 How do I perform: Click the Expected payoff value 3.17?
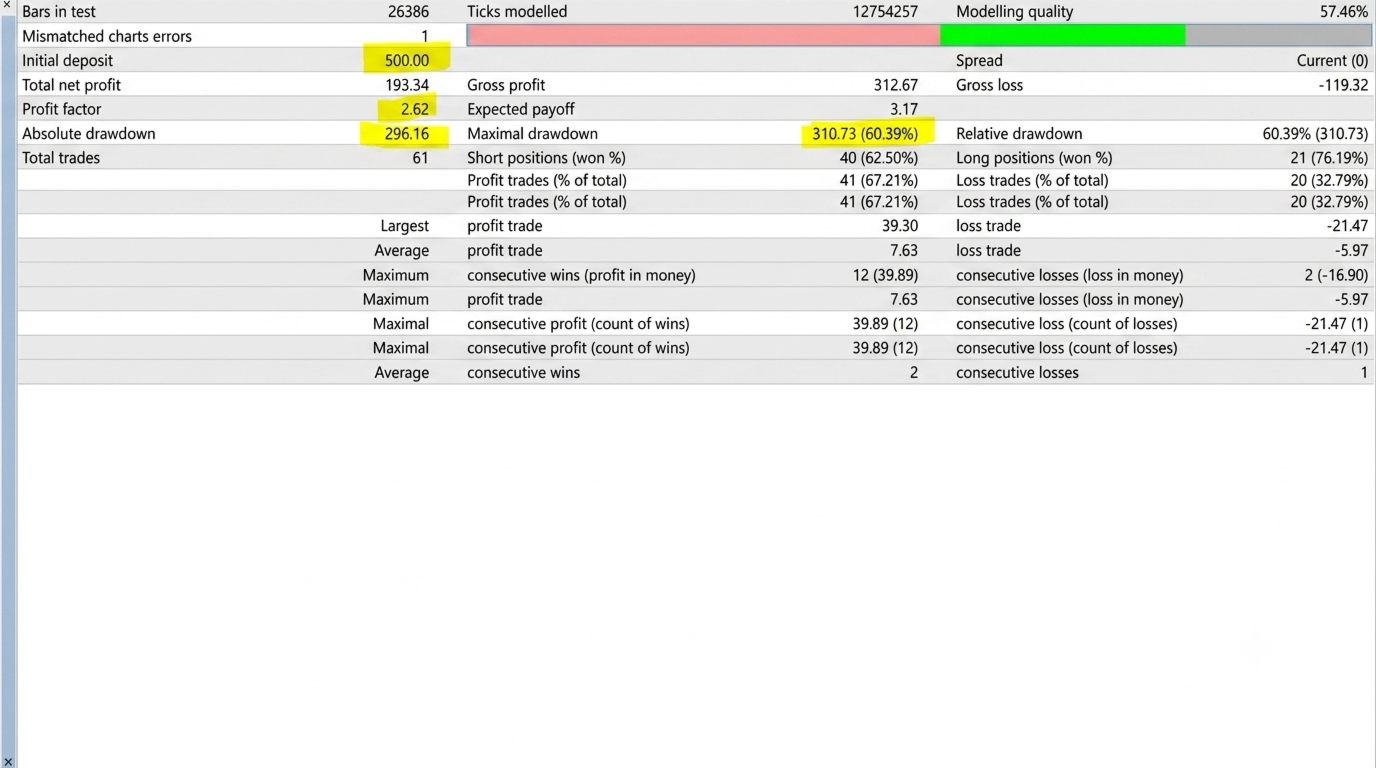pyautogui.click(x=904, y=109)
